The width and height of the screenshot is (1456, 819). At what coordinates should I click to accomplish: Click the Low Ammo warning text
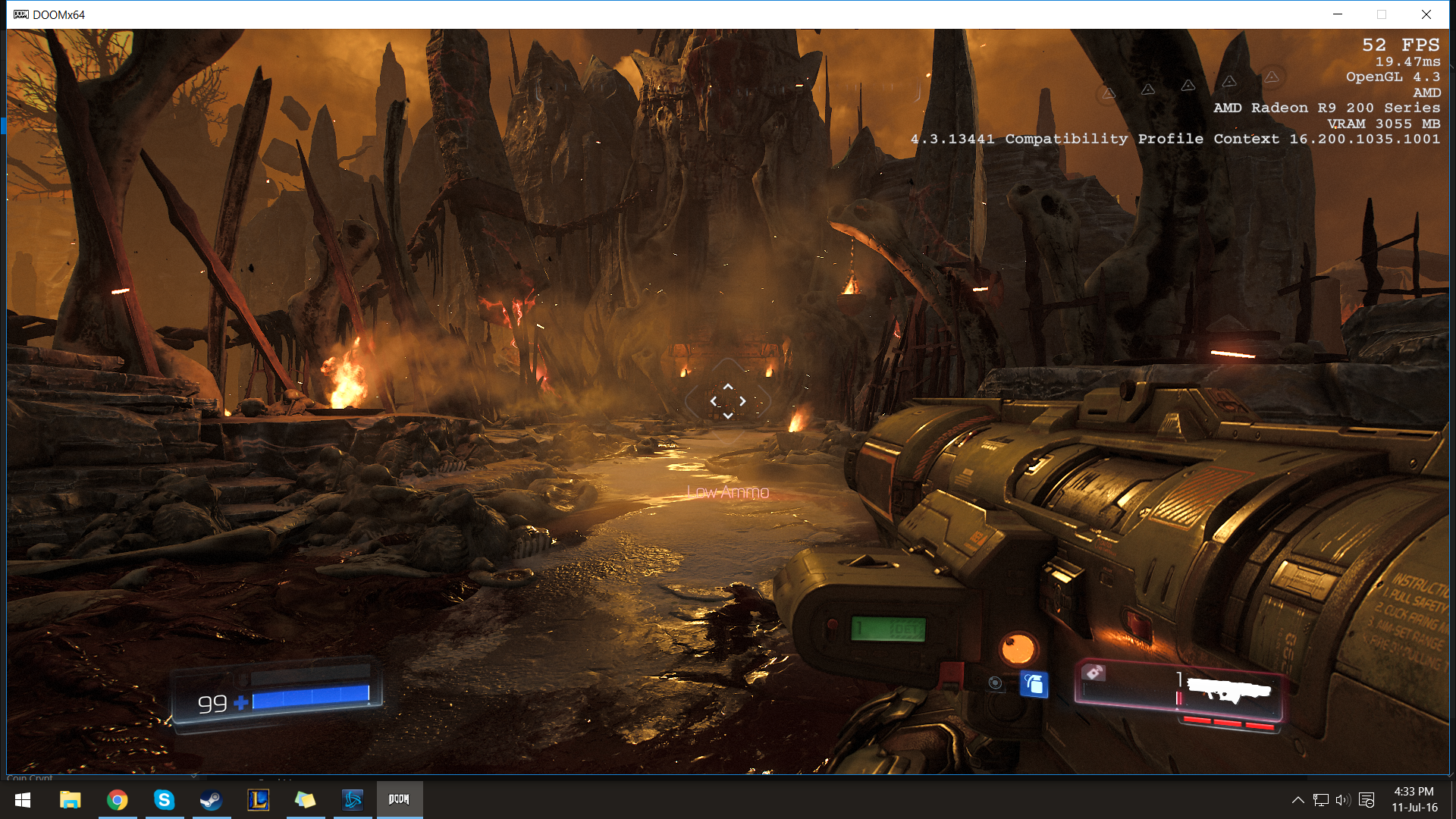(728, 492)
